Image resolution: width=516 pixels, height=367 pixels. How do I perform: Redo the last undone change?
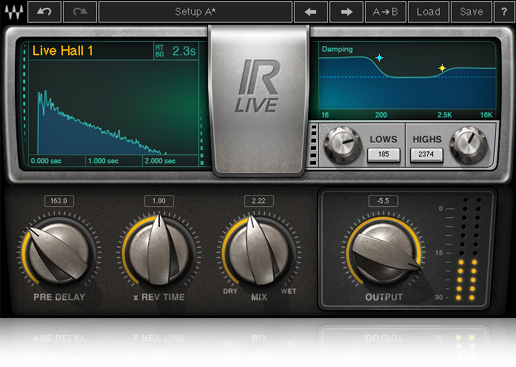[80, 12]
